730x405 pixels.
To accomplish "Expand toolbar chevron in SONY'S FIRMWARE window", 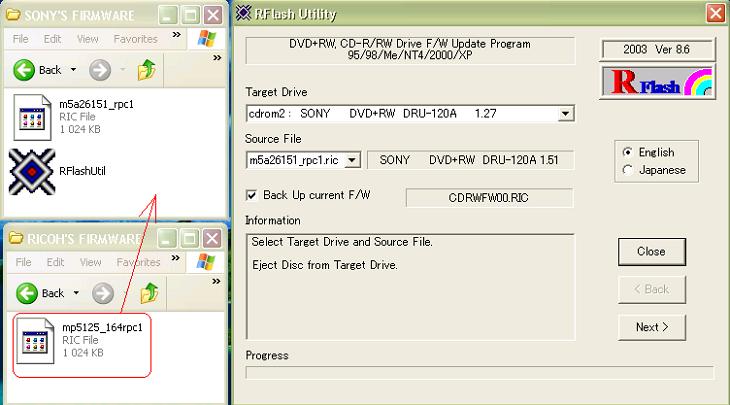I will pyautogui.click(x=217, y=58).
